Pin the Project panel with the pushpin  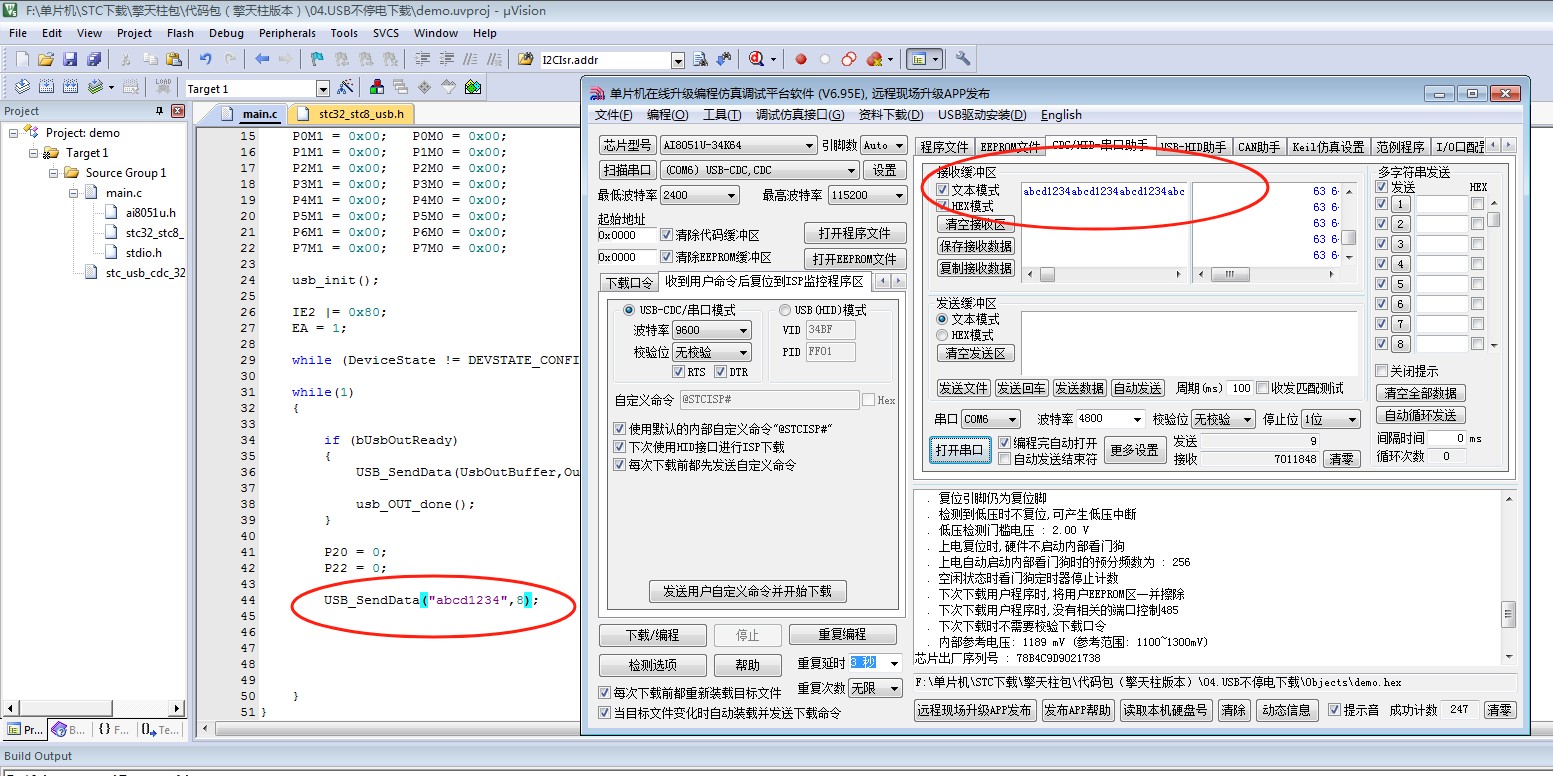tap(159, 111)
